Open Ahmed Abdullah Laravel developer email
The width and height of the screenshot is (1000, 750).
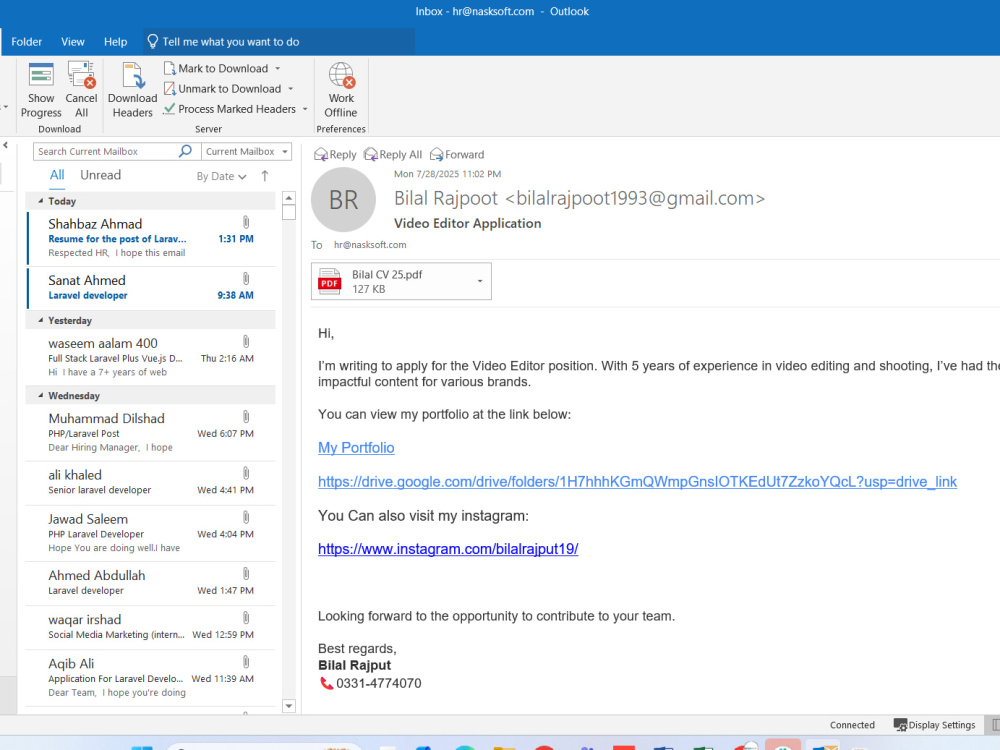pyautogui.click(x=151, y=583)
